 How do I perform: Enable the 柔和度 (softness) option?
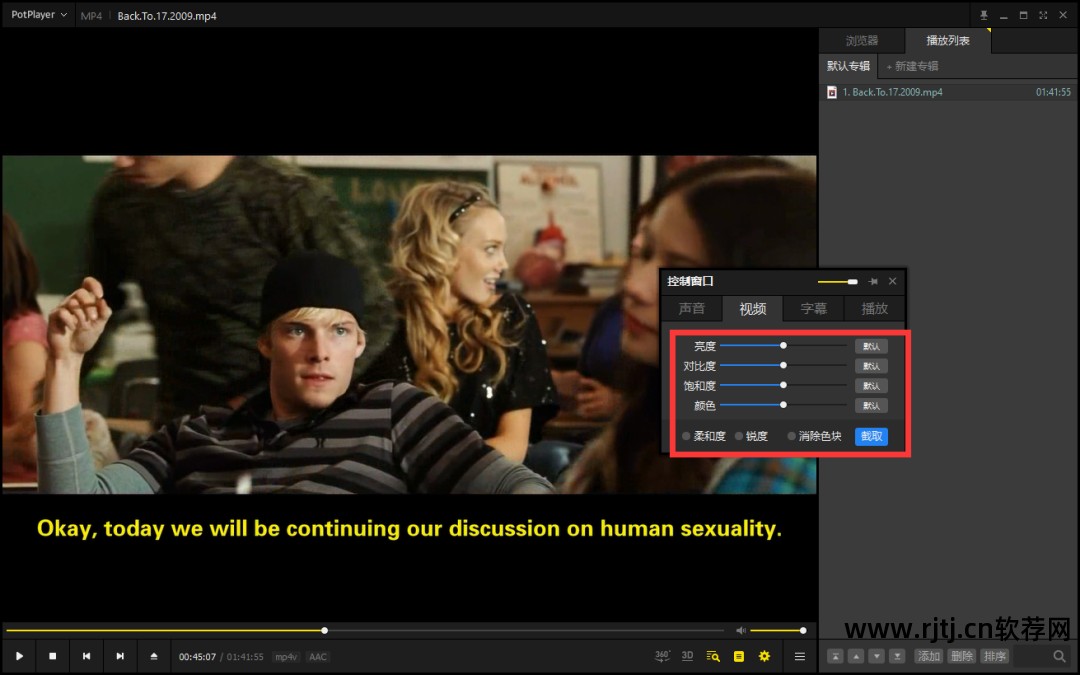point(686,436)
